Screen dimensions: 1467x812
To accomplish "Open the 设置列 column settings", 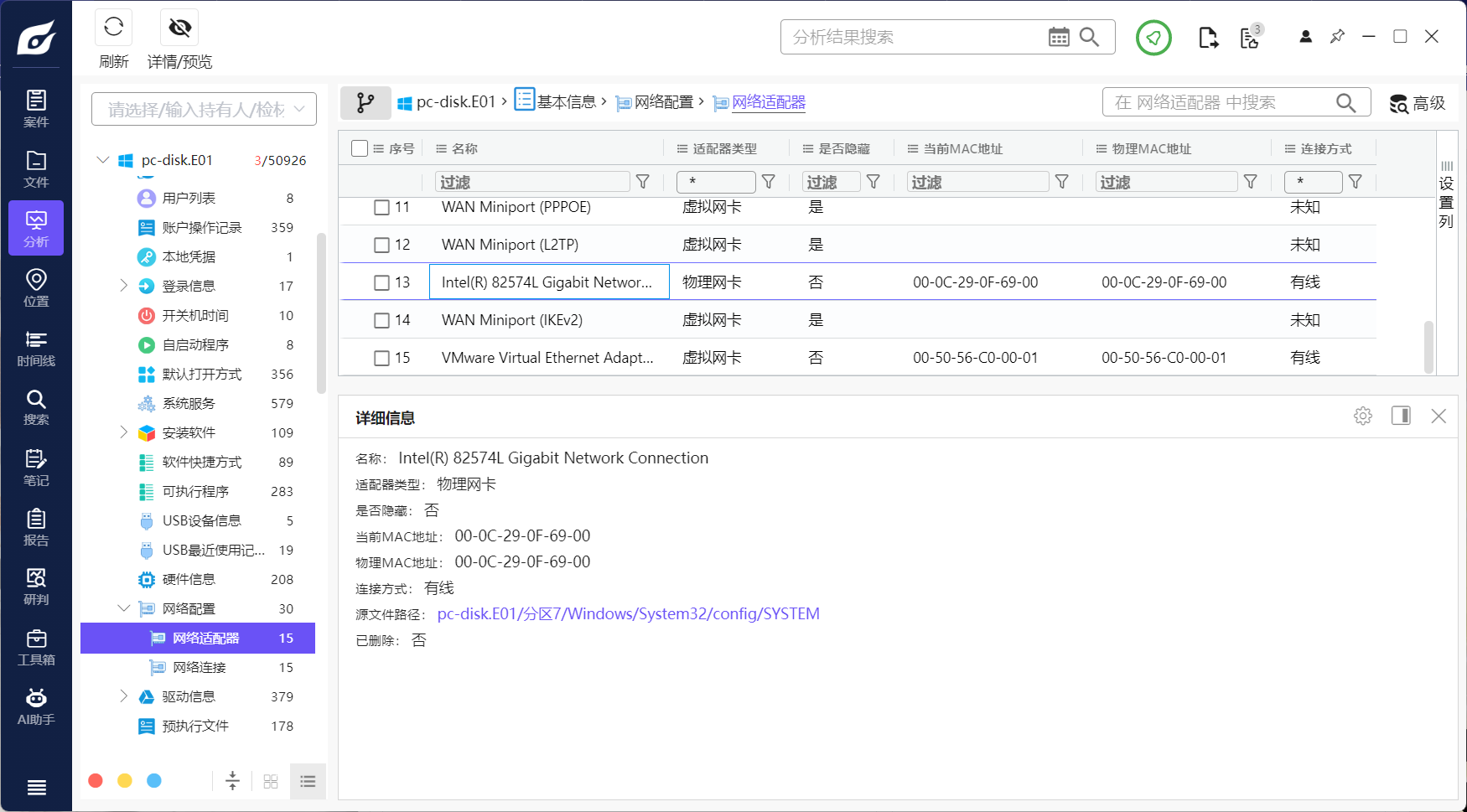I will [x=1446, y=194].
